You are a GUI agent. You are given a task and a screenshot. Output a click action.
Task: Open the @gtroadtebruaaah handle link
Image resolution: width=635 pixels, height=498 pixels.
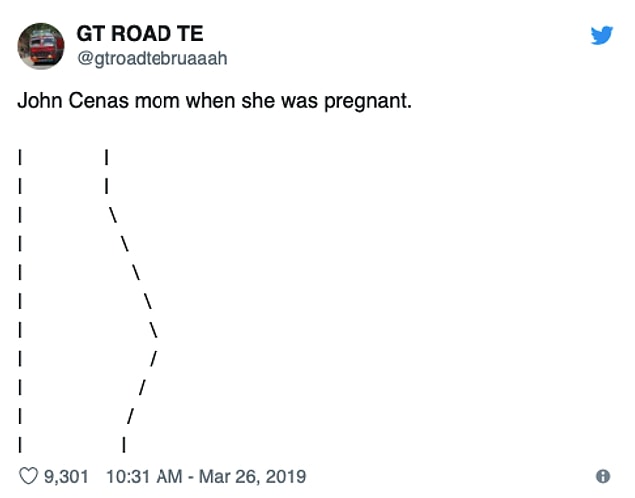tap(152, 59)
